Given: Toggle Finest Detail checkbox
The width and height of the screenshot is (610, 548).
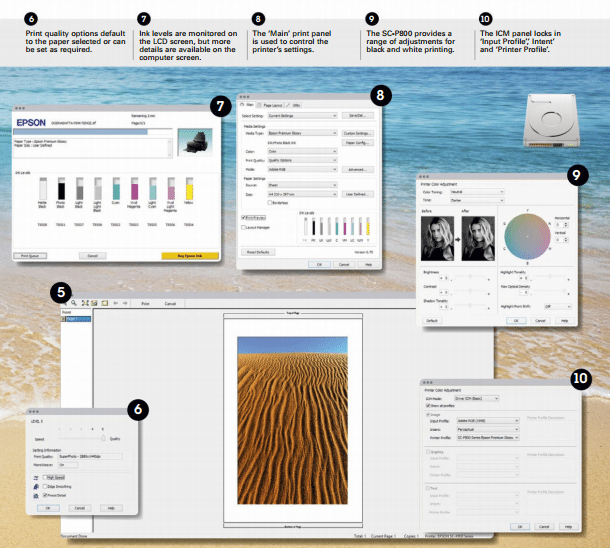Looking at the screenshot, I should pyautogui.click(x=45, y=495).
